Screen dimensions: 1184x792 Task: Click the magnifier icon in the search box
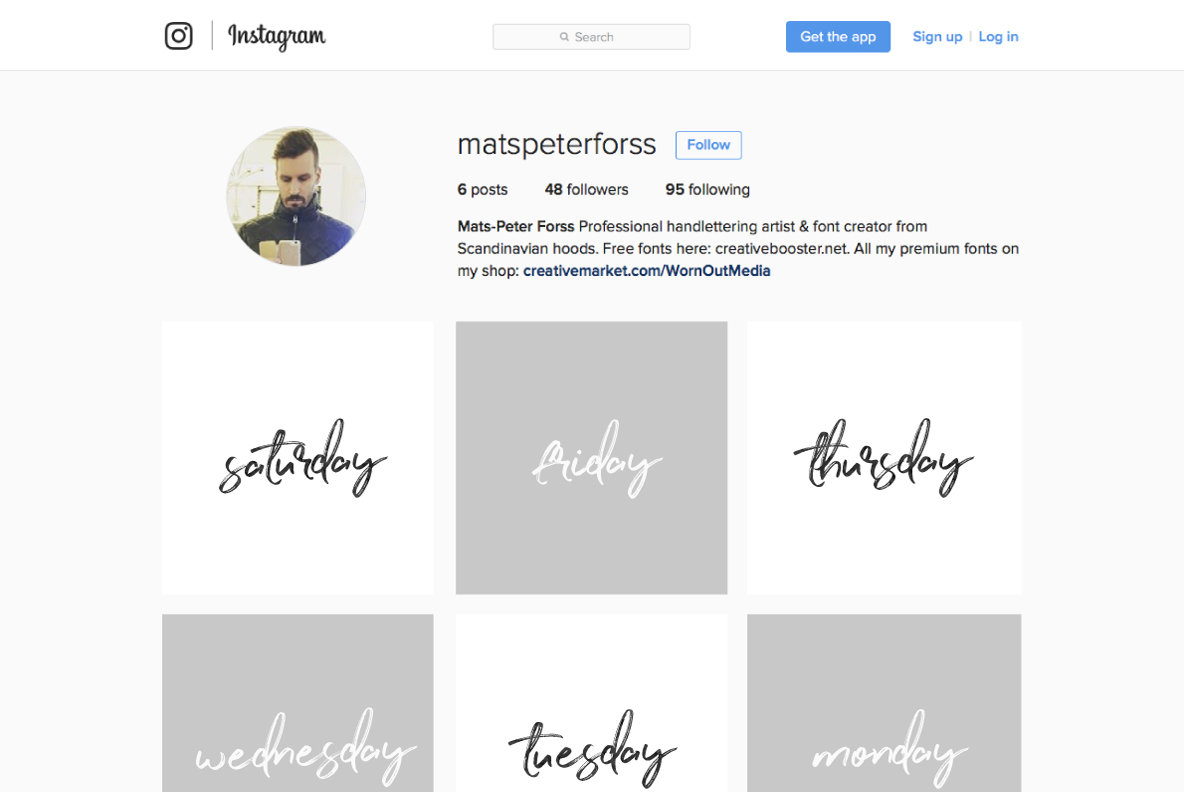click(564, 37)
